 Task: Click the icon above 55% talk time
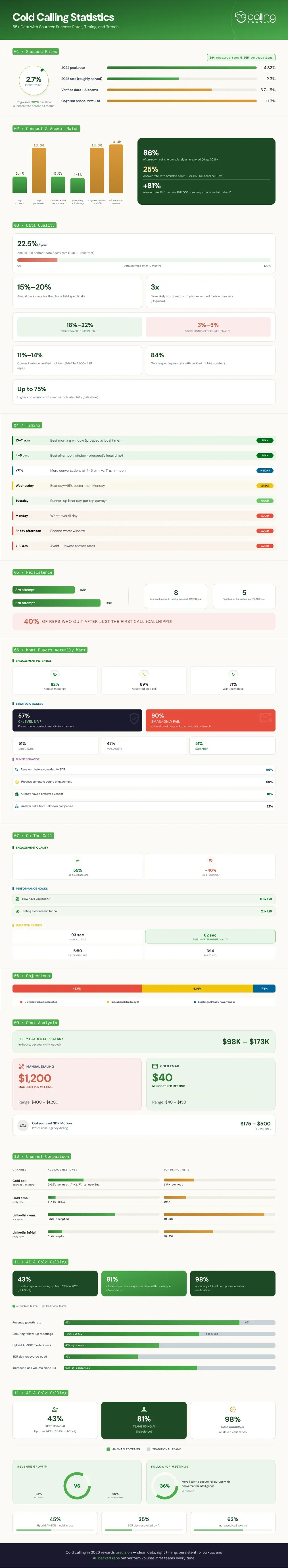(x=77, y=861)
